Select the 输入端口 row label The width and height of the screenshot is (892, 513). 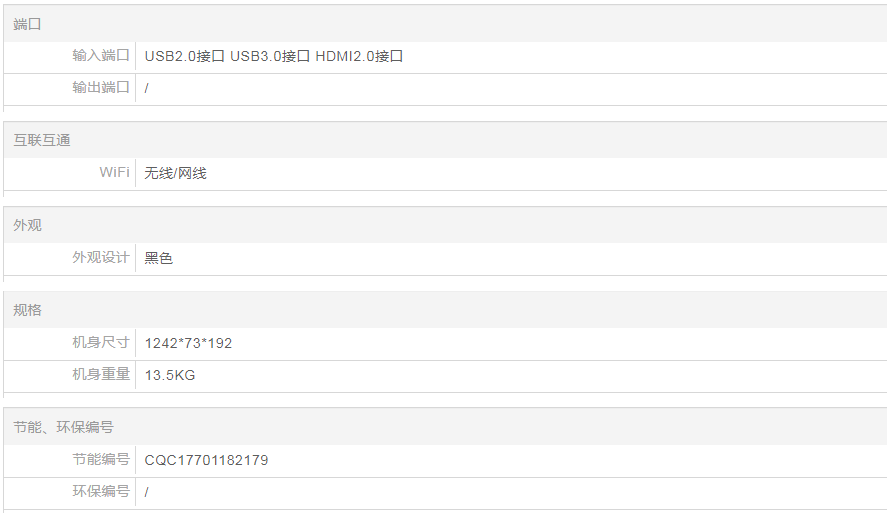(x=101, y=56)
